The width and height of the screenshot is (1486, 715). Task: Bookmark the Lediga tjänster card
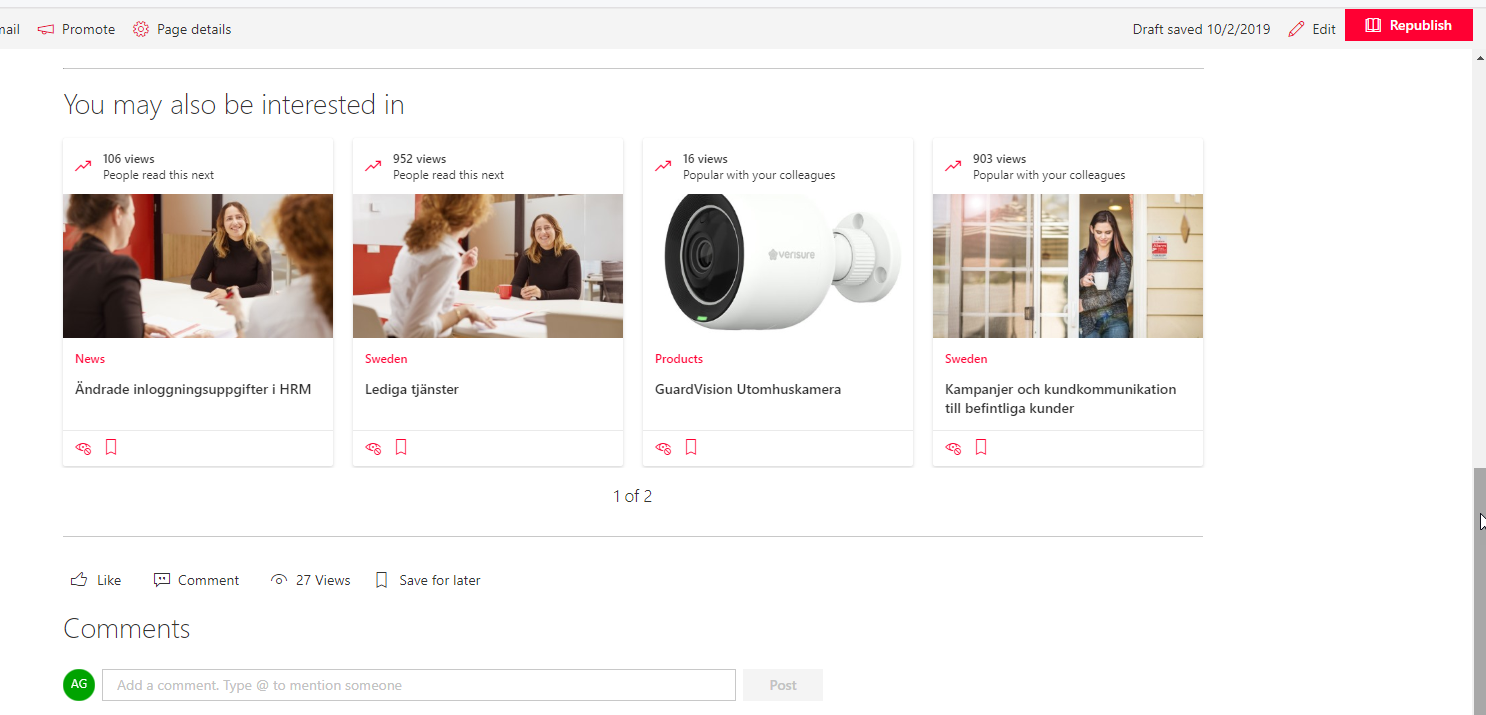pyautogui.click(x=401, y=447)
